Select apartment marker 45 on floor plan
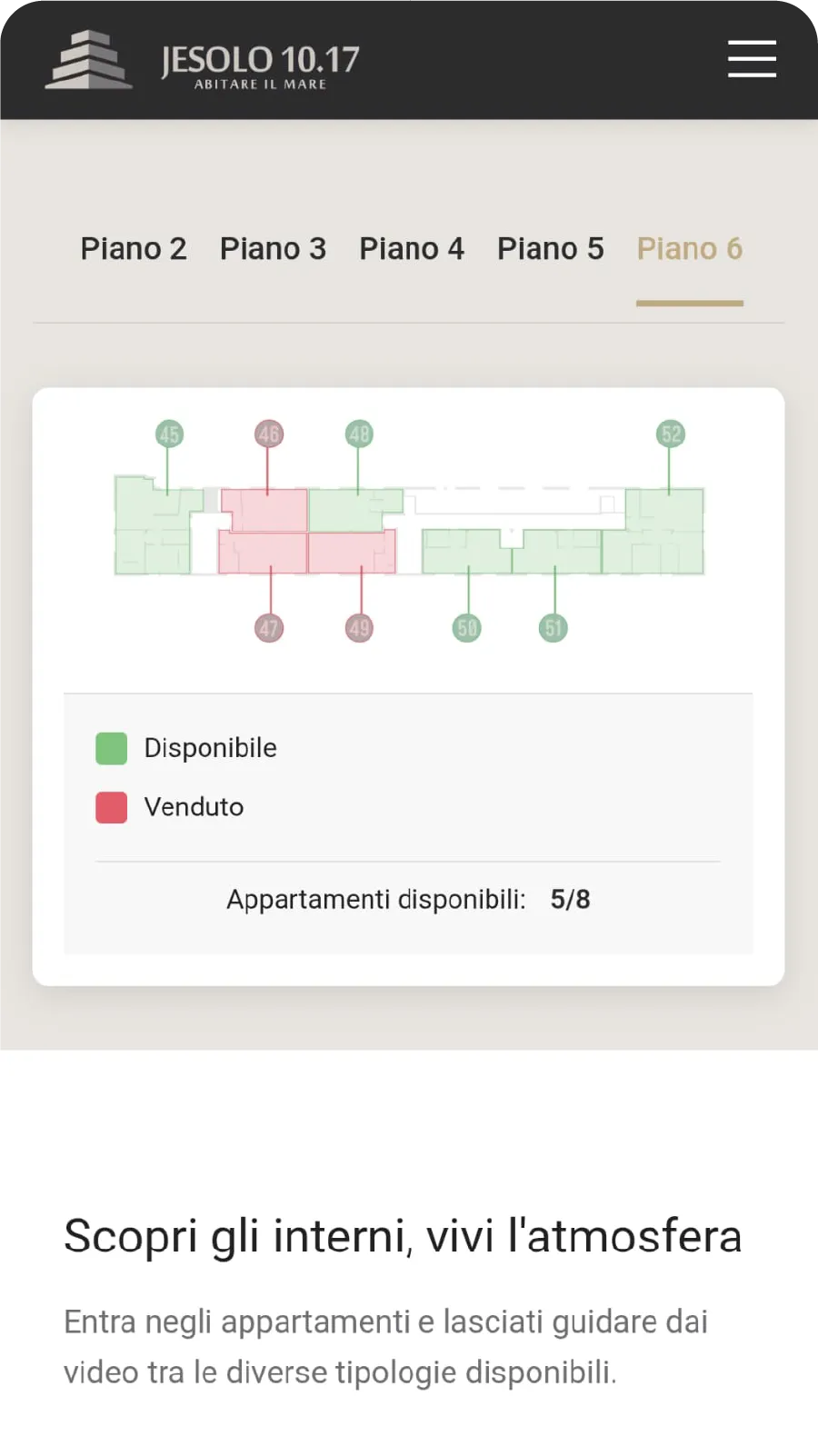The width and height of the screenshot is (818, 1456). (x=169, y=434)
